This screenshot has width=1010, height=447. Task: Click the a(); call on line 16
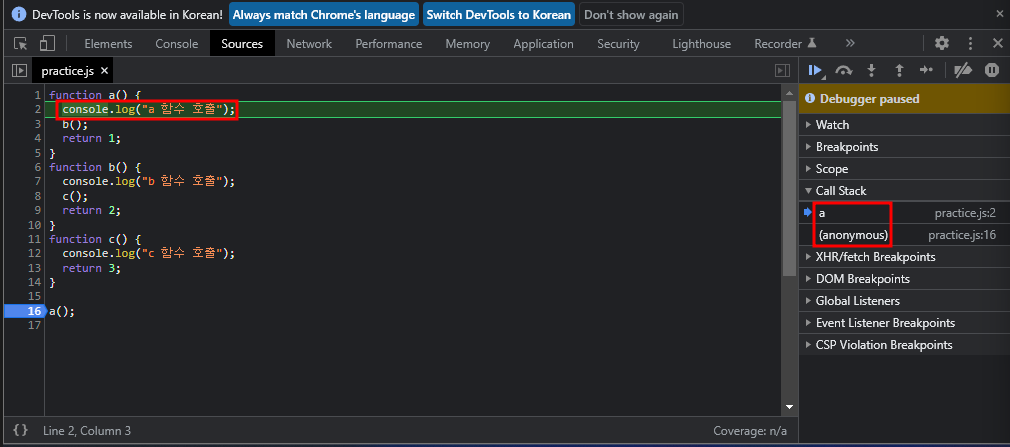point(62,311)
